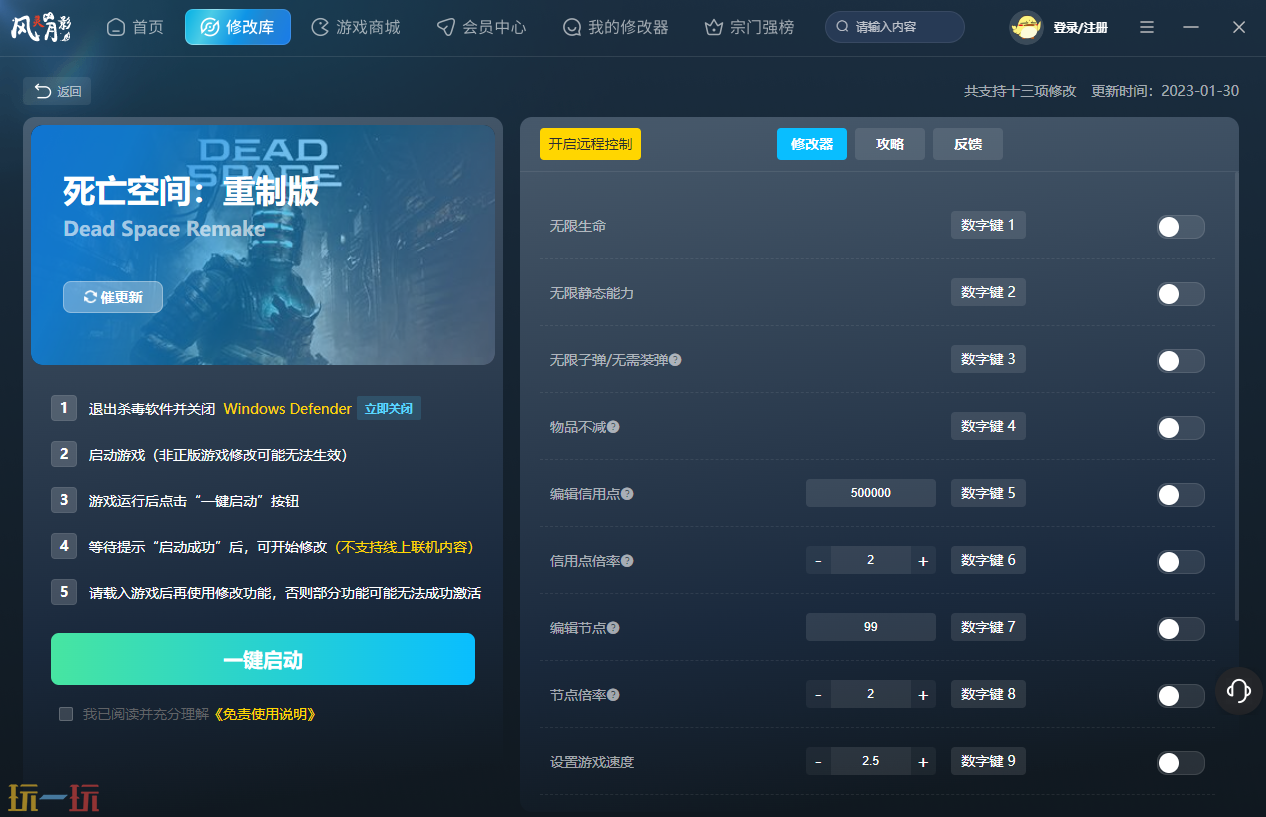Click 信用点倍率 value field showing 2
Viewport: 1266px width, 817px height.
click(871, 561)
